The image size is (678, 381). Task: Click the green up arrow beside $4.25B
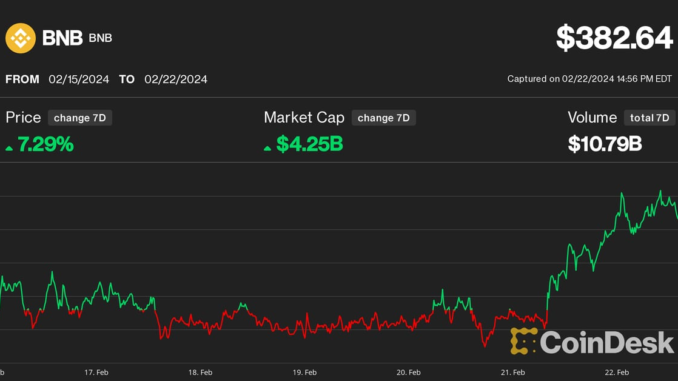pyautogui.click(x=267, y=148)
